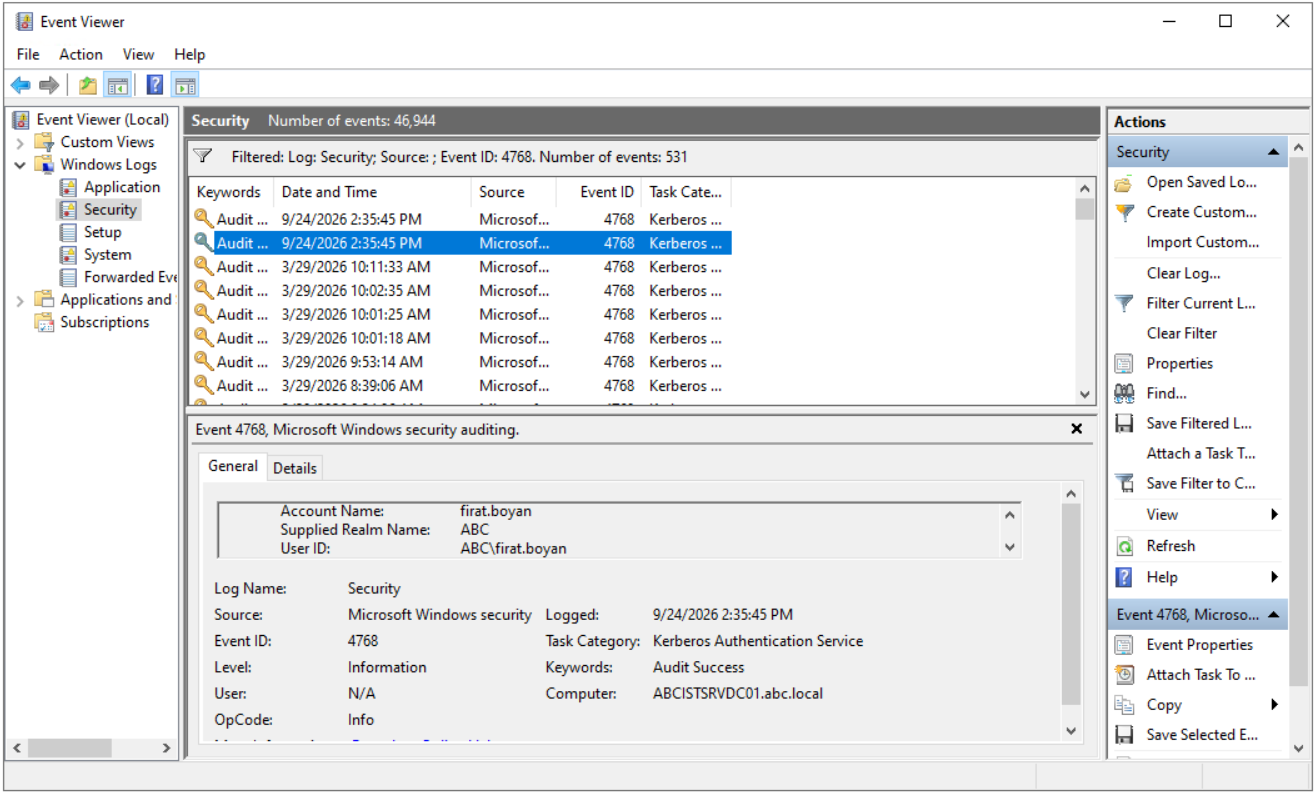The image size is (1316, 793).
Task: Click the Create Custom View funnel icon
Action: pos(1124,212)
